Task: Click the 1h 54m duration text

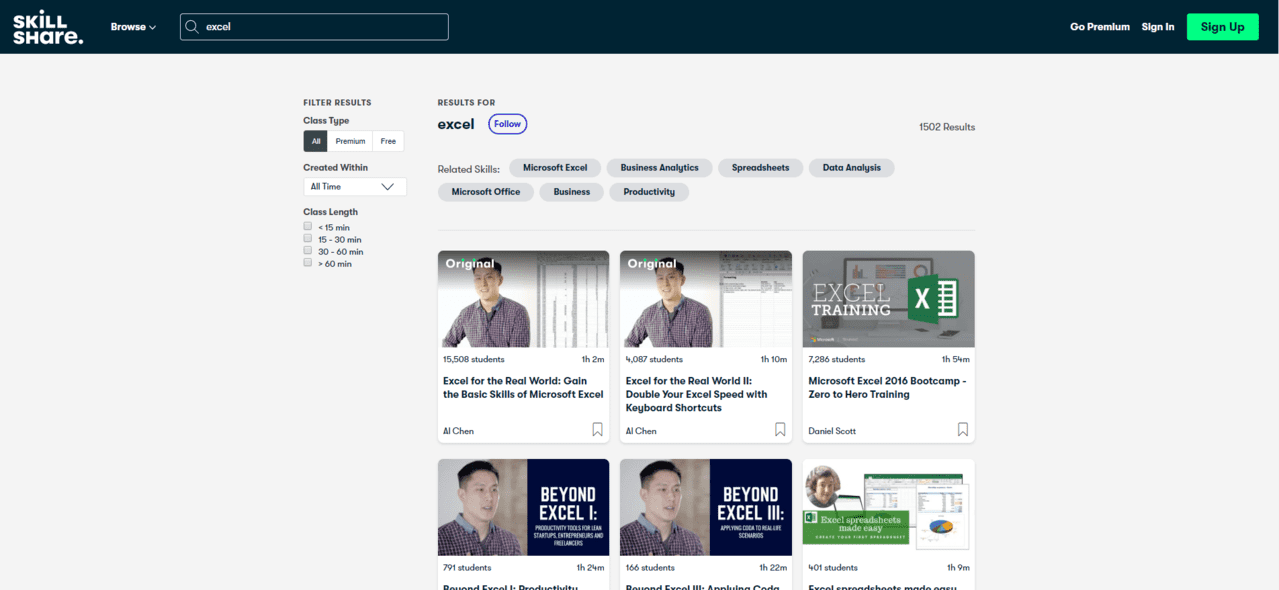Action: click(956, 359)
